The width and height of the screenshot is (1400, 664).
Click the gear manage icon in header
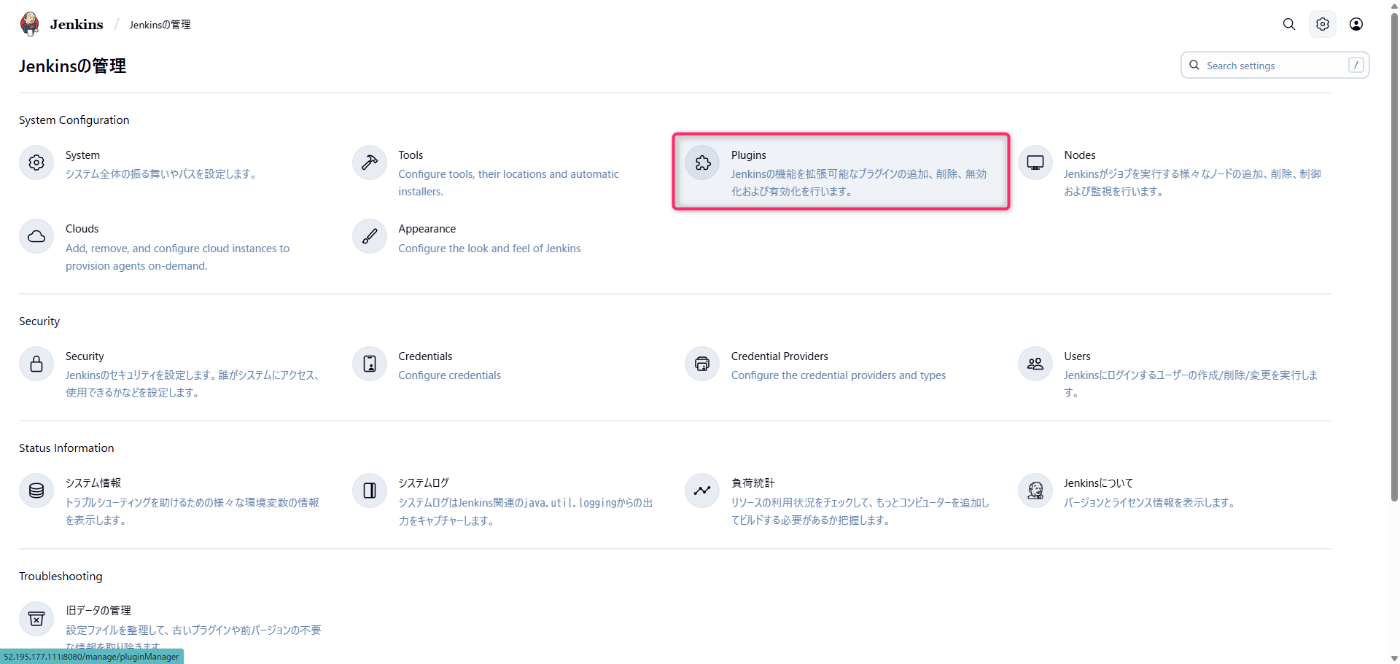click(x=1322, y=24)
